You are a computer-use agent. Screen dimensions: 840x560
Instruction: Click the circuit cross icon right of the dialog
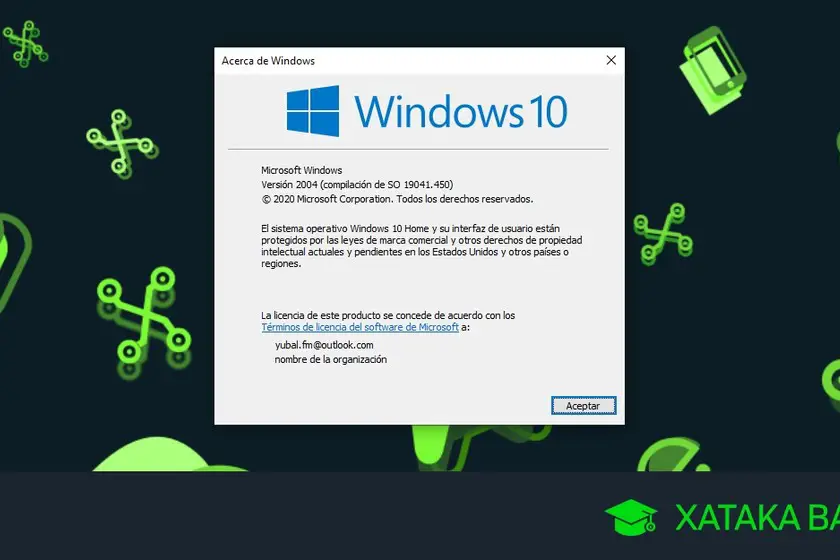(663, 234)
